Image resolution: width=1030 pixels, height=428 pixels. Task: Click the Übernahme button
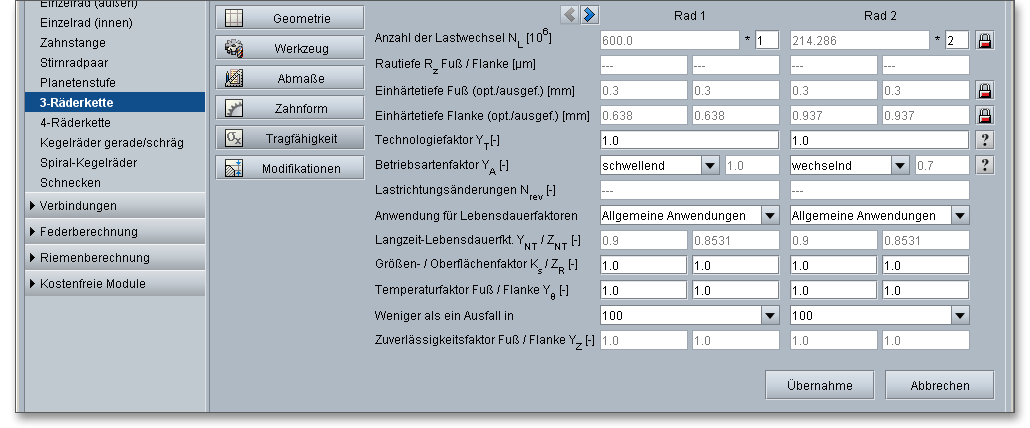tap(819, 385)
